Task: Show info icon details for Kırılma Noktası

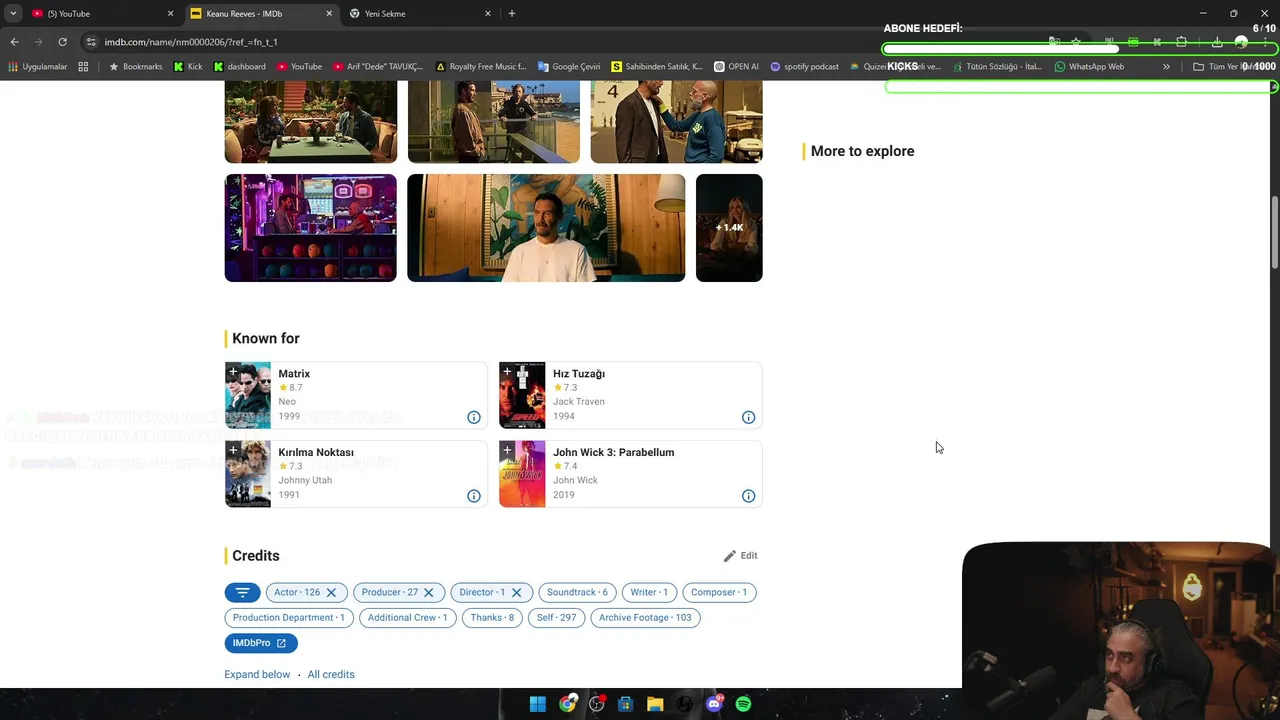Action: tap(474, 496)
